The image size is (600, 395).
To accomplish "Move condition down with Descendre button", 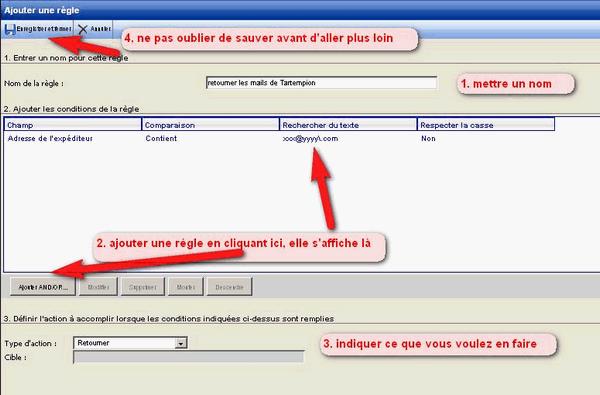I will pos(229,287).
